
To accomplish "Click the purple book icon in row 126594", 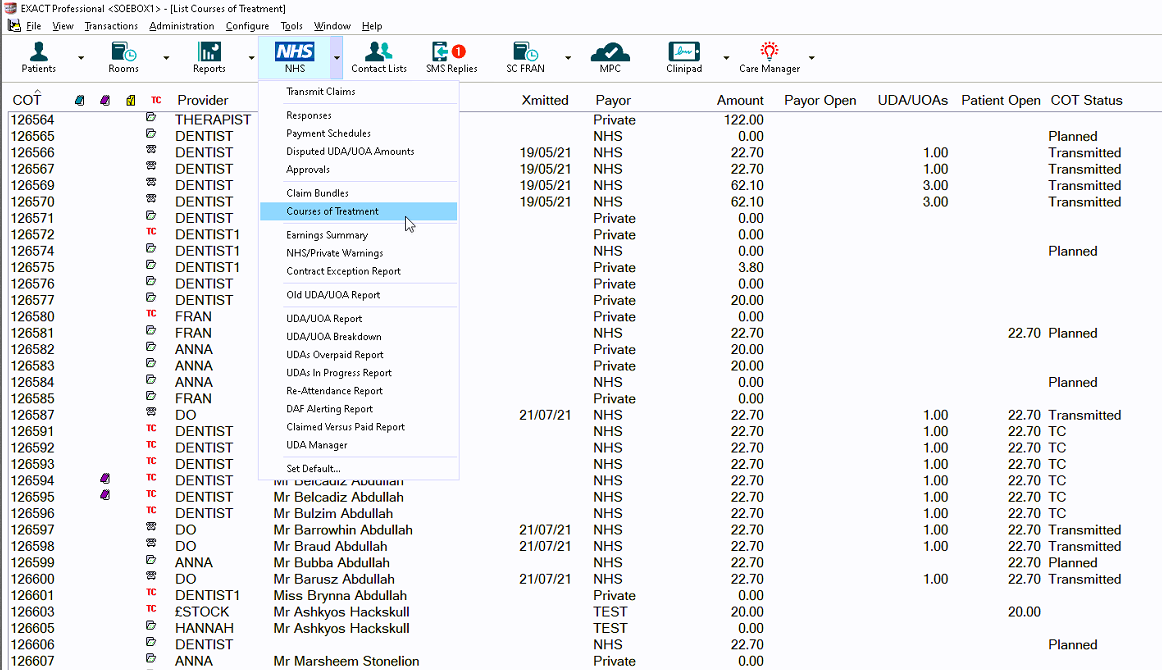I will pyautogui.click(x=105, y=479).
